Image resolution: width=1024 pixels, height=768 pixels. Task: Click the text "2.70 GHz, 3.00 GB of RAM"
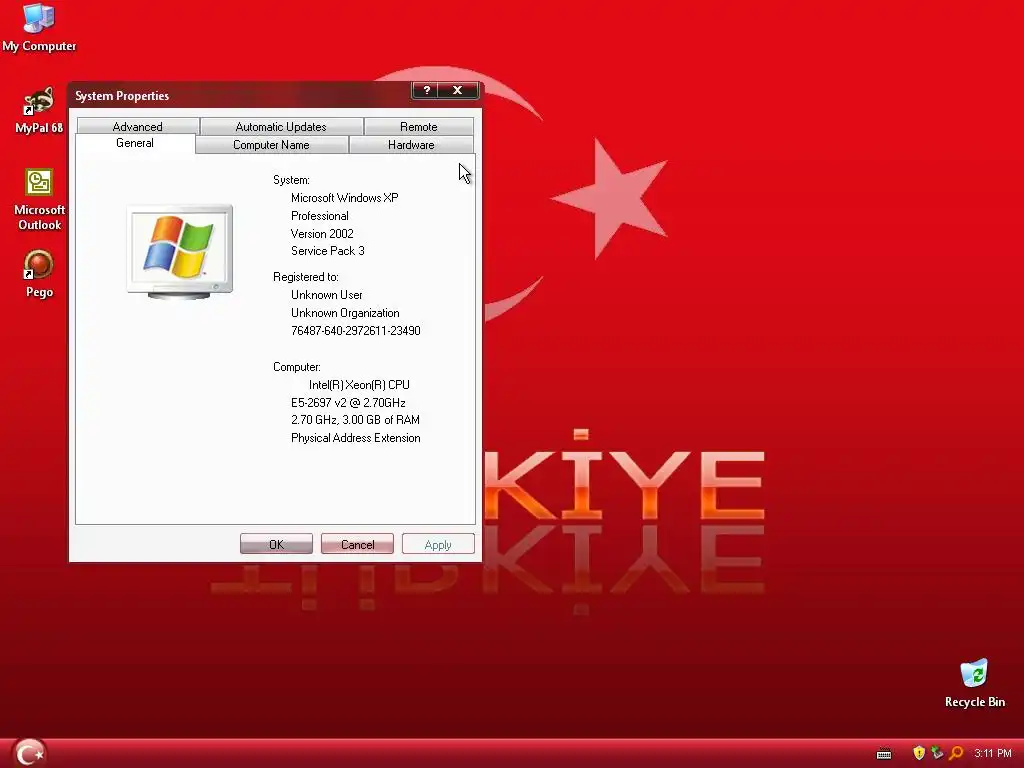[x=355, y=420]
